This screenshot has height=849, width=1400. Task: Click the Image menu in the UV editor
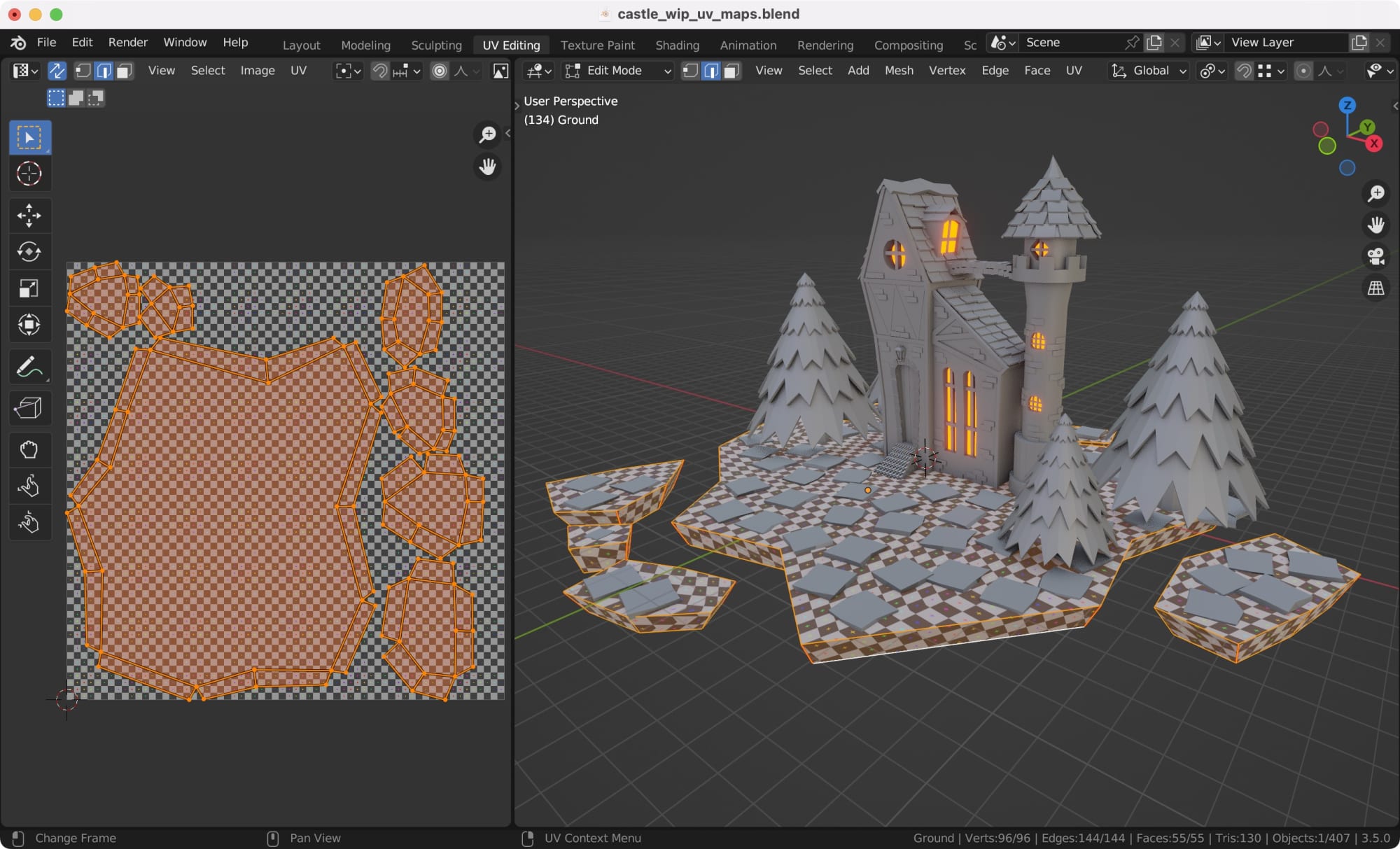[x=257, y=70]
